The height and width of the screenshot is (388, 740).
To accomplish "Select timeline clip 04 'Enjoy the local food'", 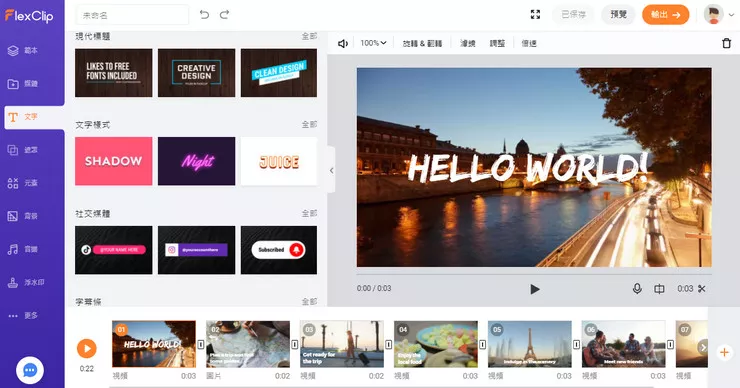I will [436, 344].
